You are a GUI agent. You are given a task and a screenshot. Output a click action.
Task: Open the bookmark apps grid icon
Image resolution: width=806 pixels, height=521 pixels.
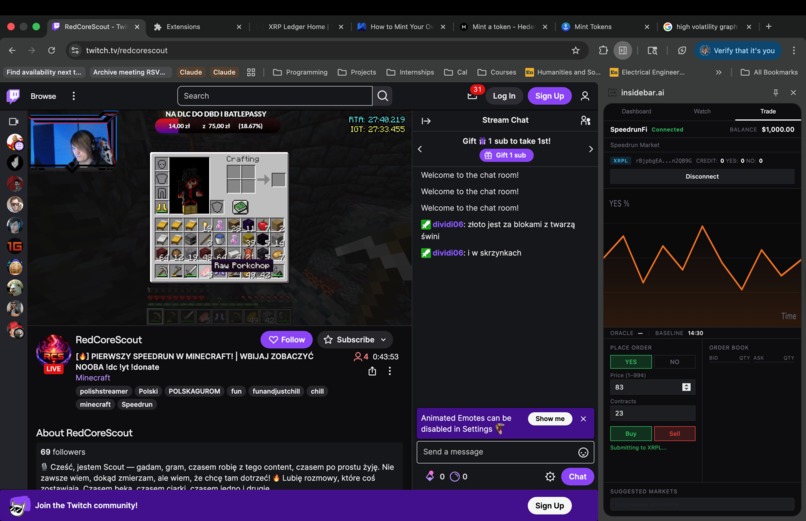click(x=251, y=72)
